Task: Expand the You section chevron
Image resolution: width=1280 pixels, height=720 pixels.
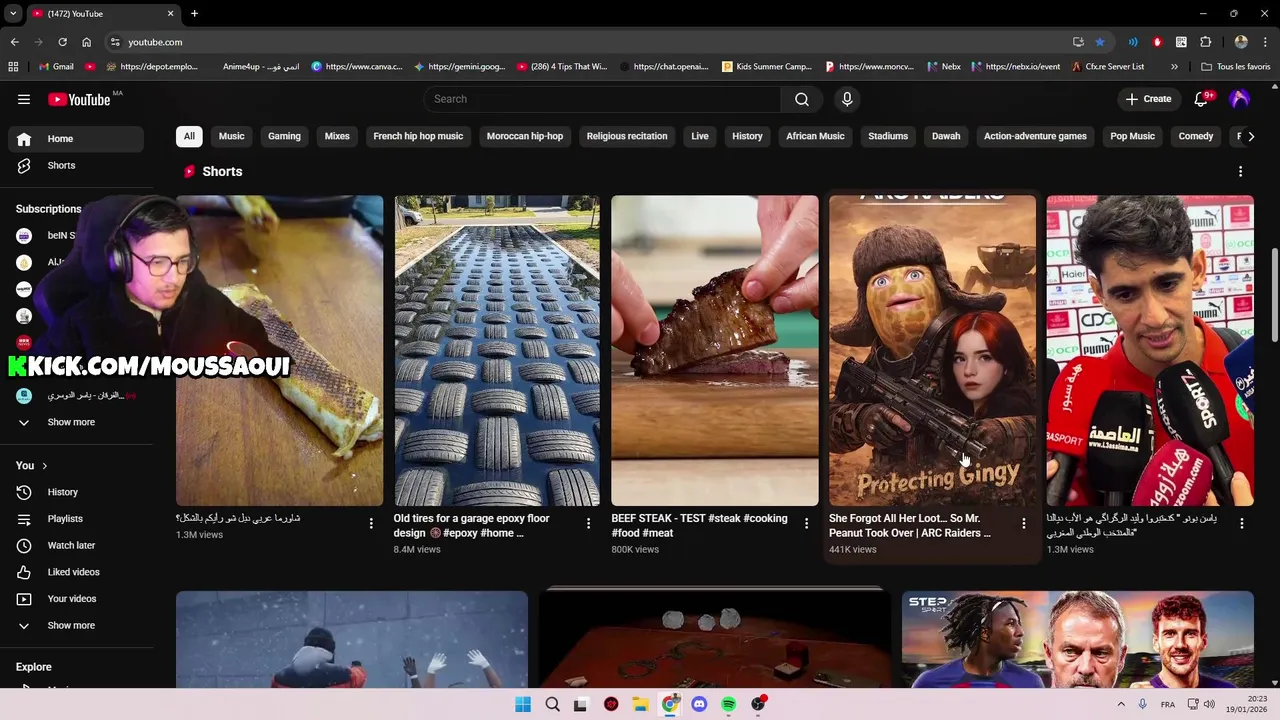Action: (x=45, y=466)
